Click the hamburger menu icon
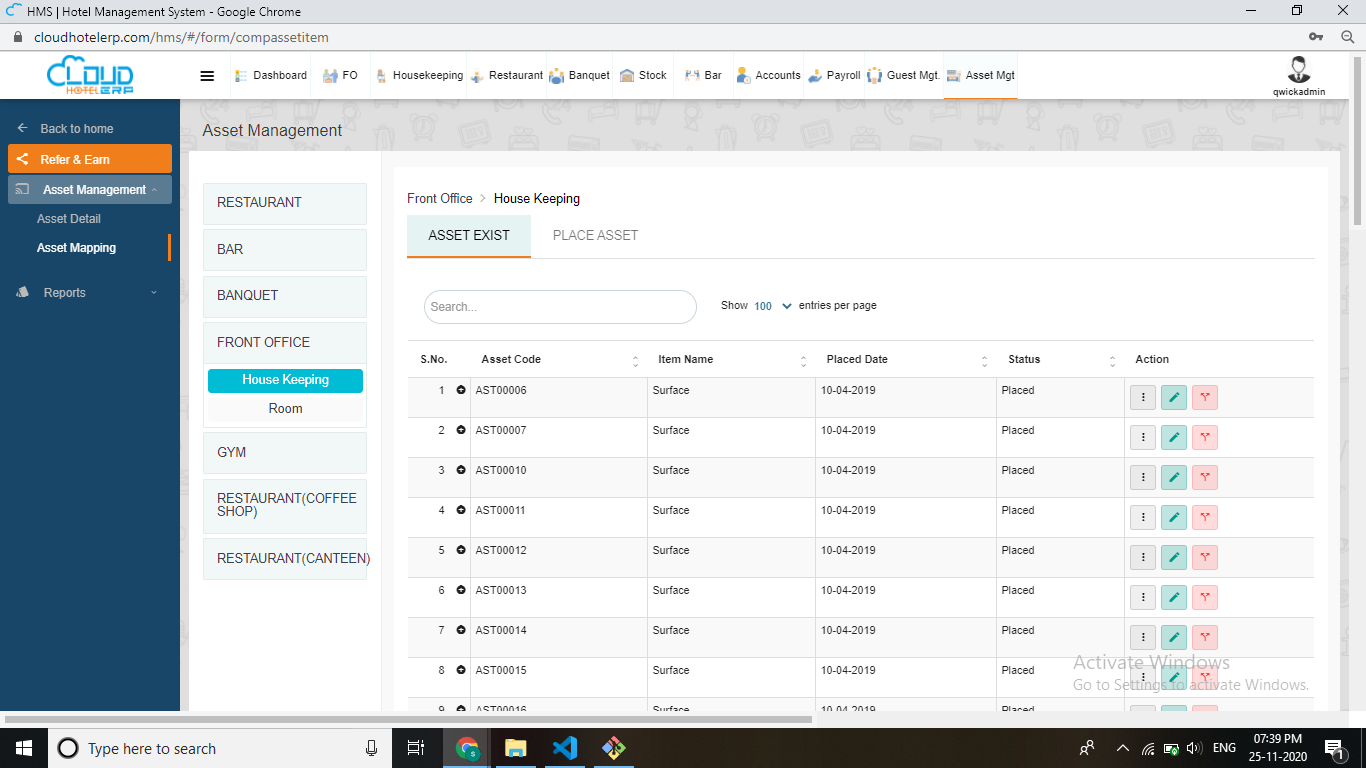The width and height of the screenshot is (1366, 768). (207, 76)
